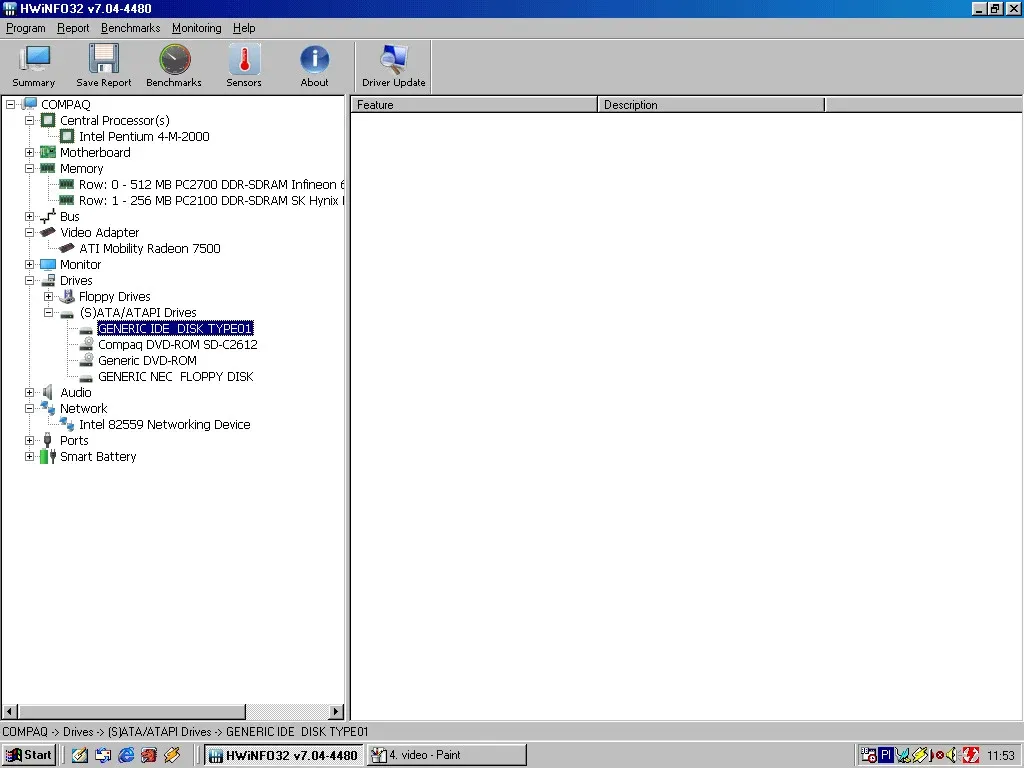
Task: Open the Benchmarks menu
Action: point(131,28)
